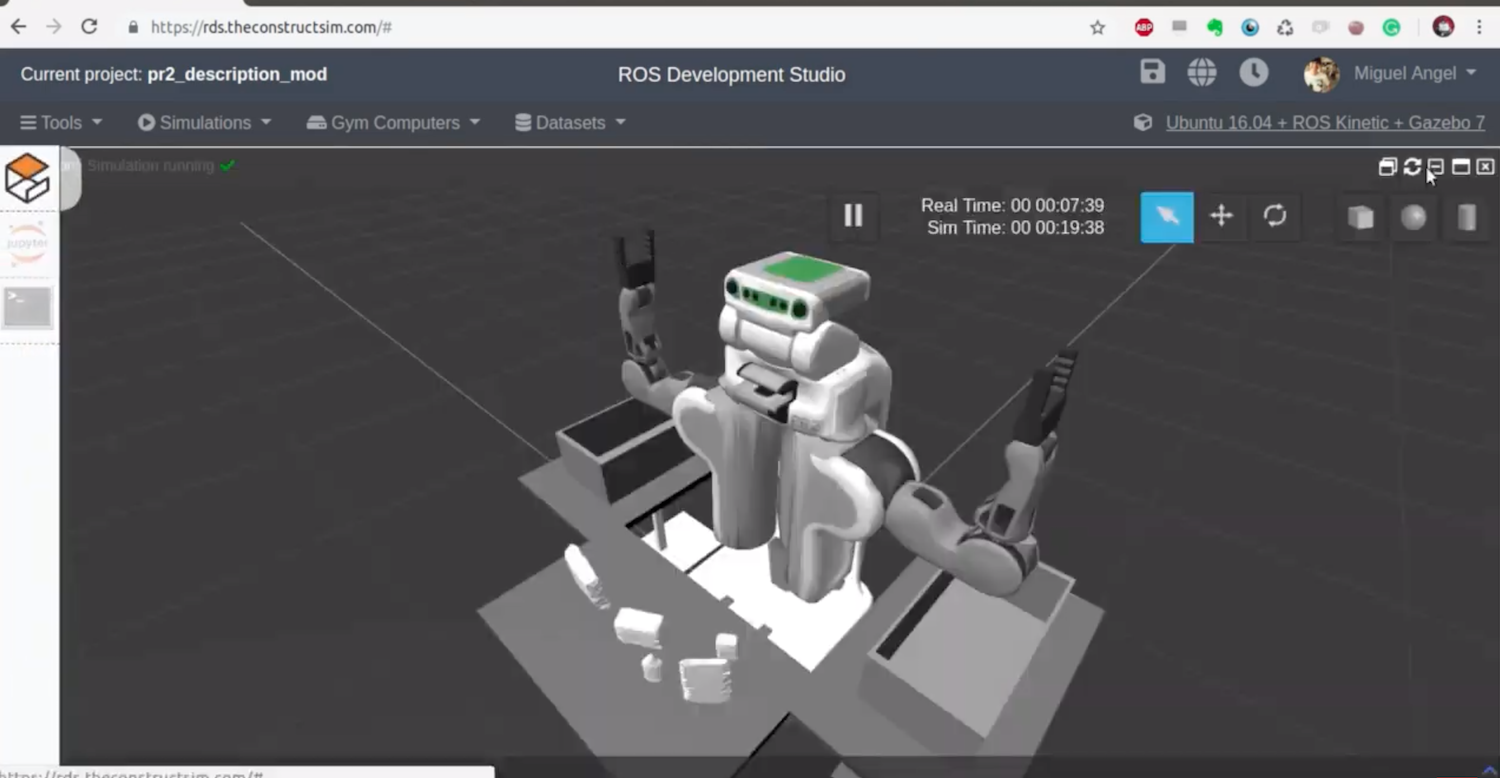The width and height of the screenshot is (1500, 778).
Task: Toggle the gray sidebar collapse handle
Action: pyautogui.click(x=70, y=180)
